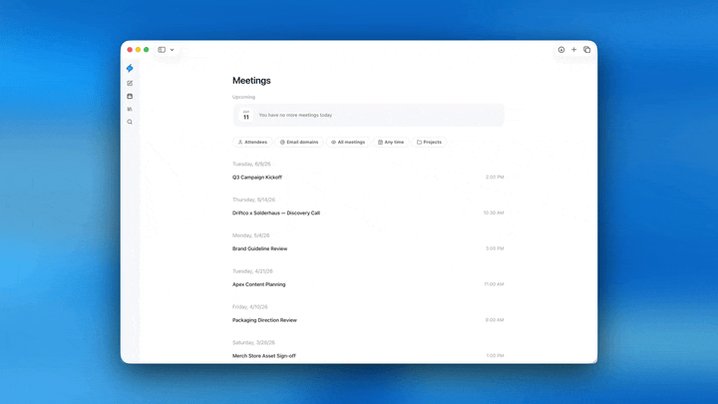This screenshot has width=718, height=404.
Task: Open the new note compose icon
Action: tap(130, 83)
